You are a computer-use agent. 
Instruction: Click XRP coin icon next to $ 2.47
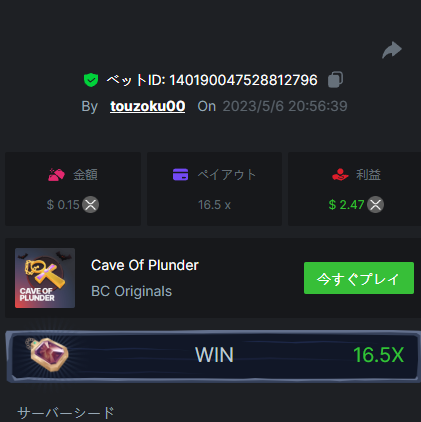pyautogui.click(x=375, y=205)
